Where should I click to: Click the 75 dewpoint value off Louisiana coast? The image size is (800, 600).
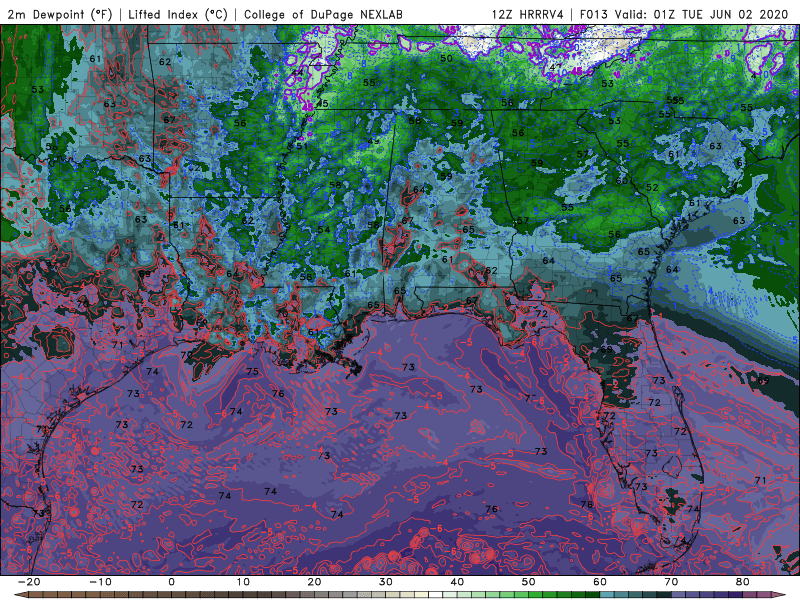coord(253,371)
